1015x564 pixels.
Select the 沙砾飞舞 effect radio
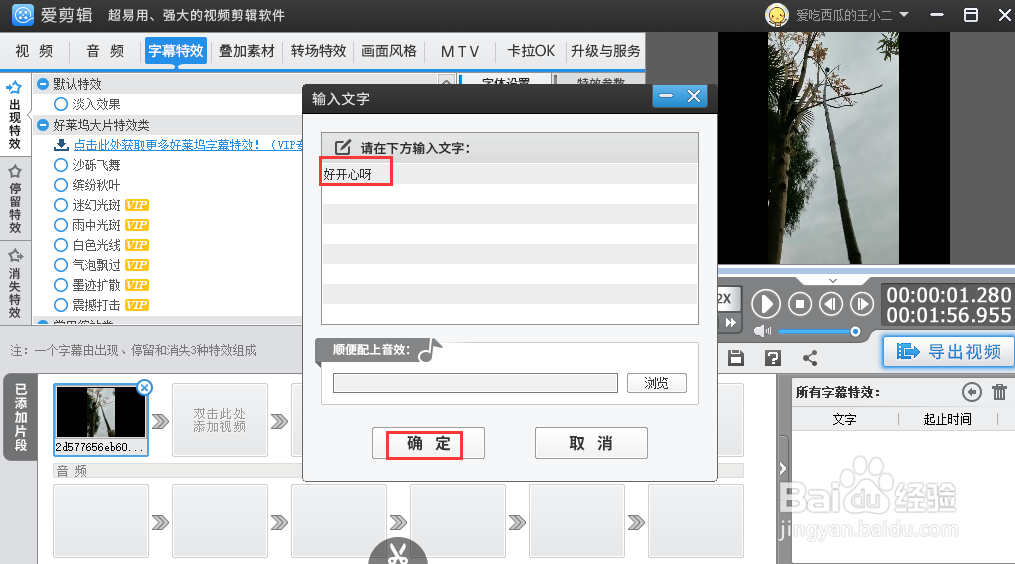[61, 165]
